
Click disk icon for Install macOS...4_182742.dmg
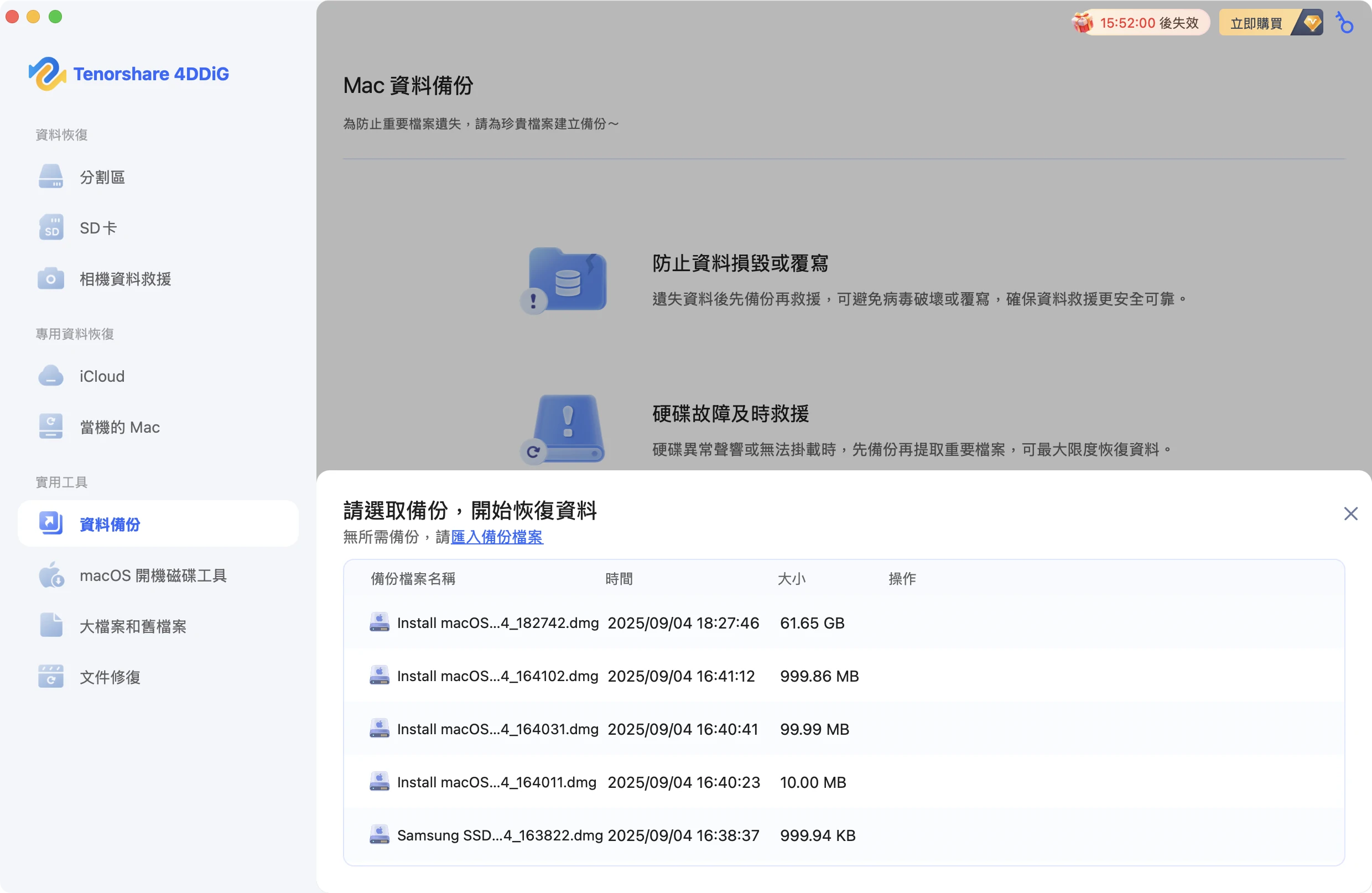[x=380, y=622]
